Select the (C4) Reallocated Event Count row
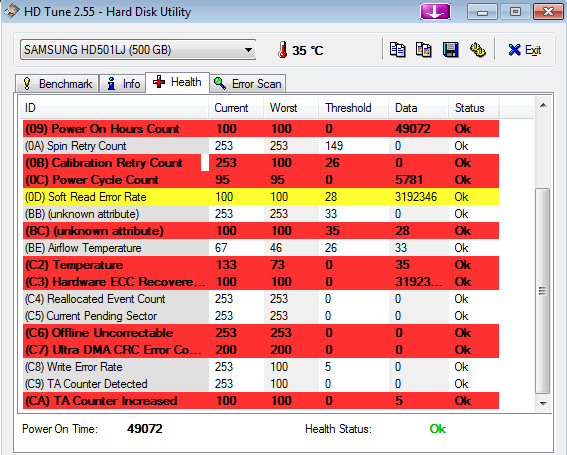567x455 pixels. pos(261,299)
